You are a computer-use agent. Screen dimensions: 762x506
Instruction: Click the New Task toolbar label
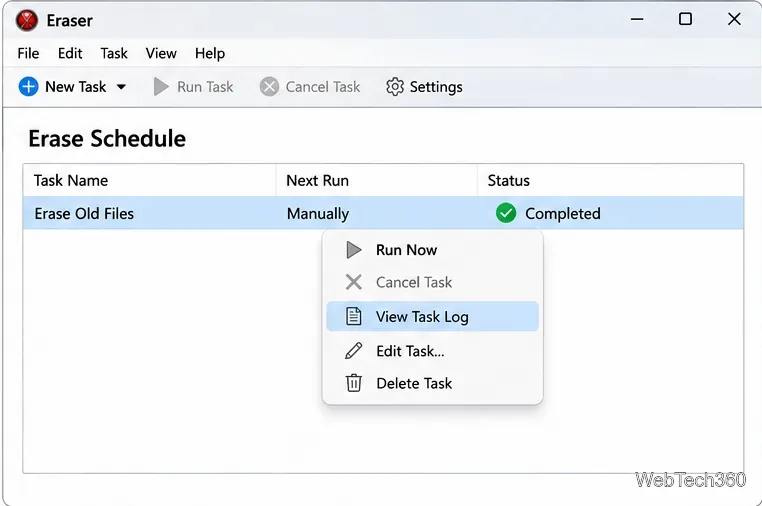coord(75,87)
